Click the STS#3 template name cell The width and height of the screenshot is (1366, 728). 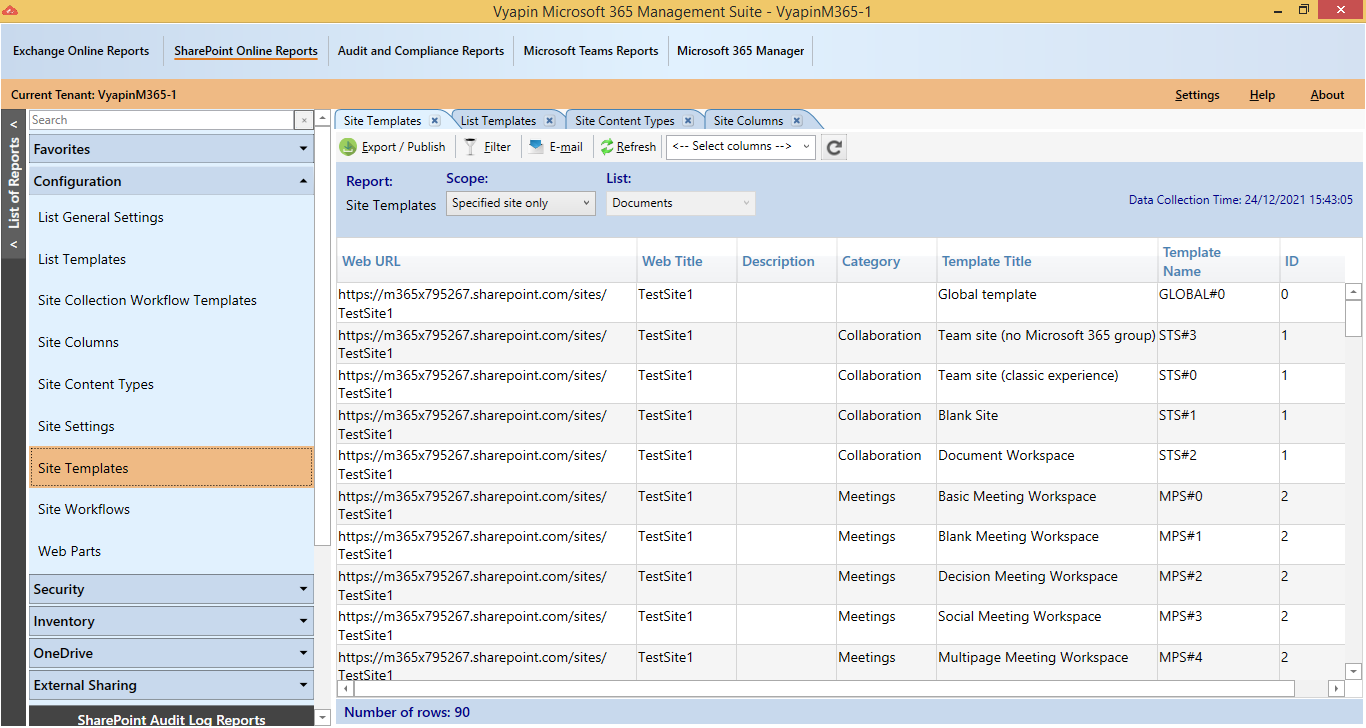(x=1218, y=343)
